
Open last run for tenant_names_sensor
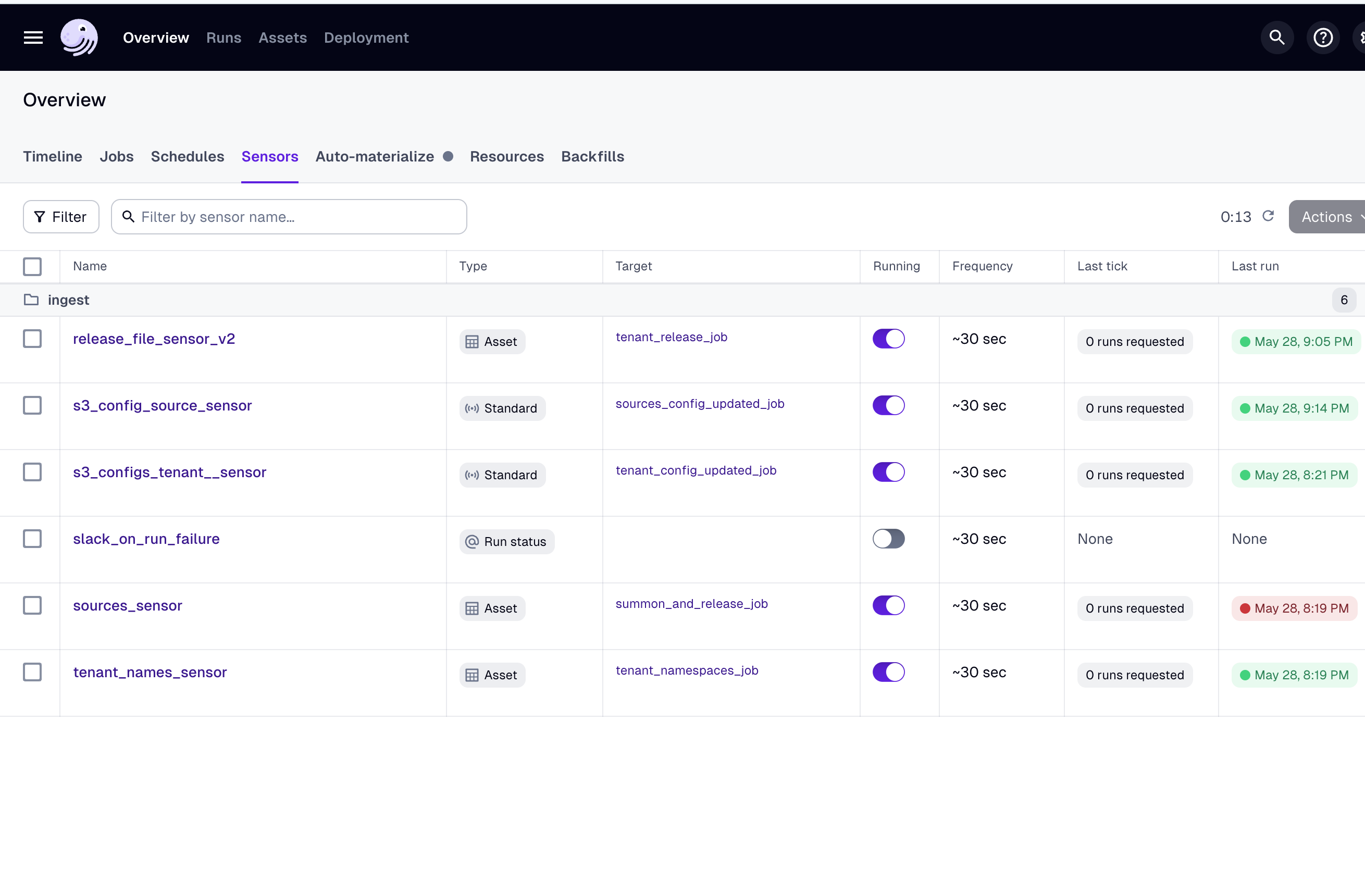coord(1294,675)
